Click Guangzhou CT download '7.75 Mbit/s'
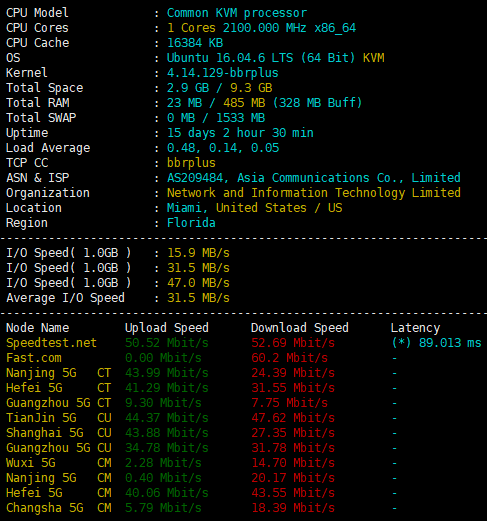The image size is (487, 521). click(290, 403)
